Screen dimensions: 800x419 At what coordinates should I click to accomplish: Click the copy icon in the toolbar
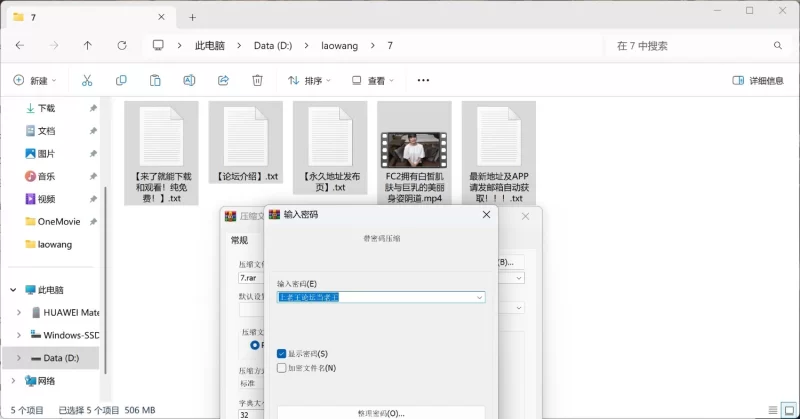121,80
